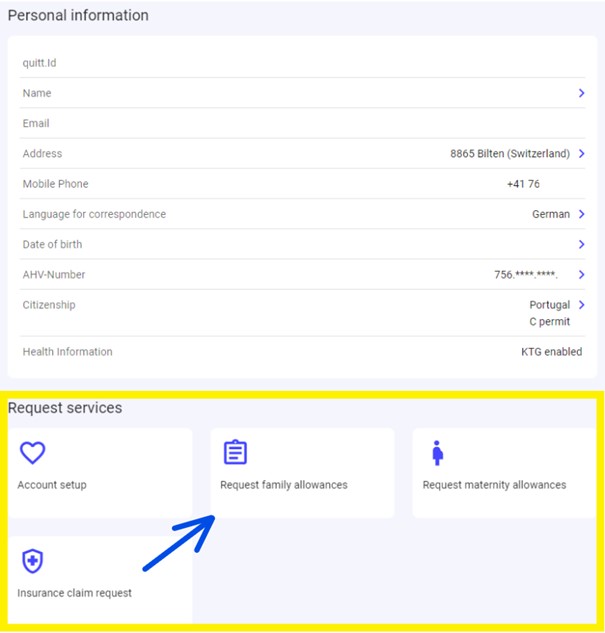Click the shield-plus insurance claim icon
Viewport: 605px width, 633px height.
[33, 561]
